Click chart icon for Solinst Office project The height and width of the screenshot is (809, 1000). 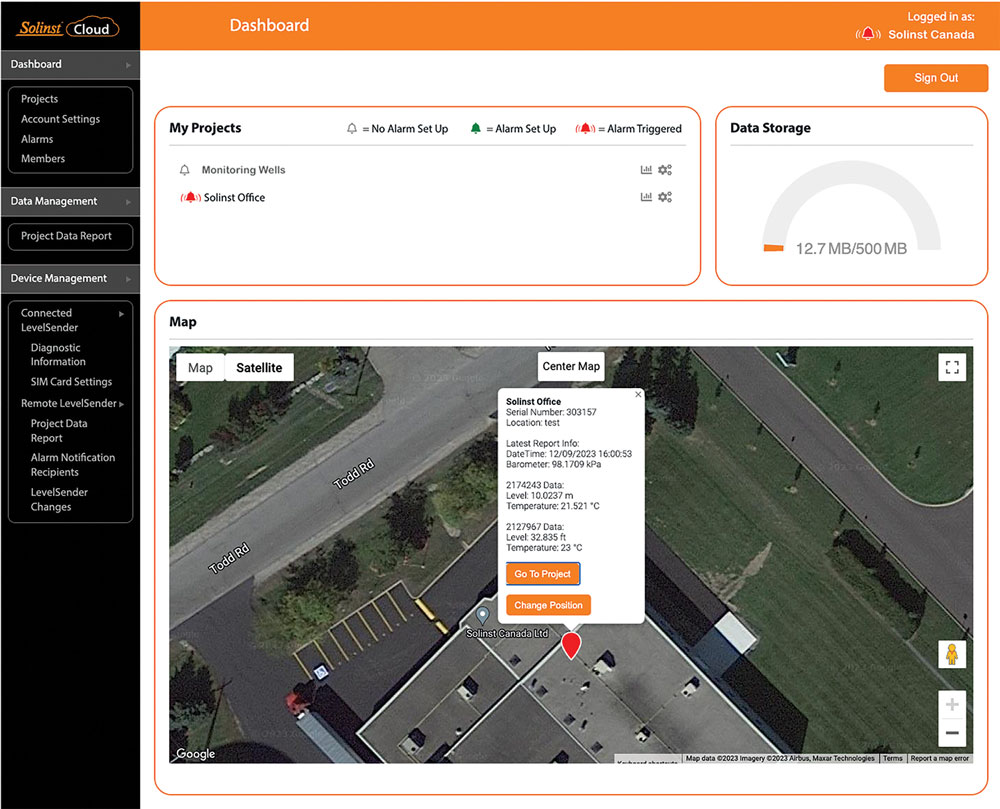pyautogui.click(x=646, y=197)
